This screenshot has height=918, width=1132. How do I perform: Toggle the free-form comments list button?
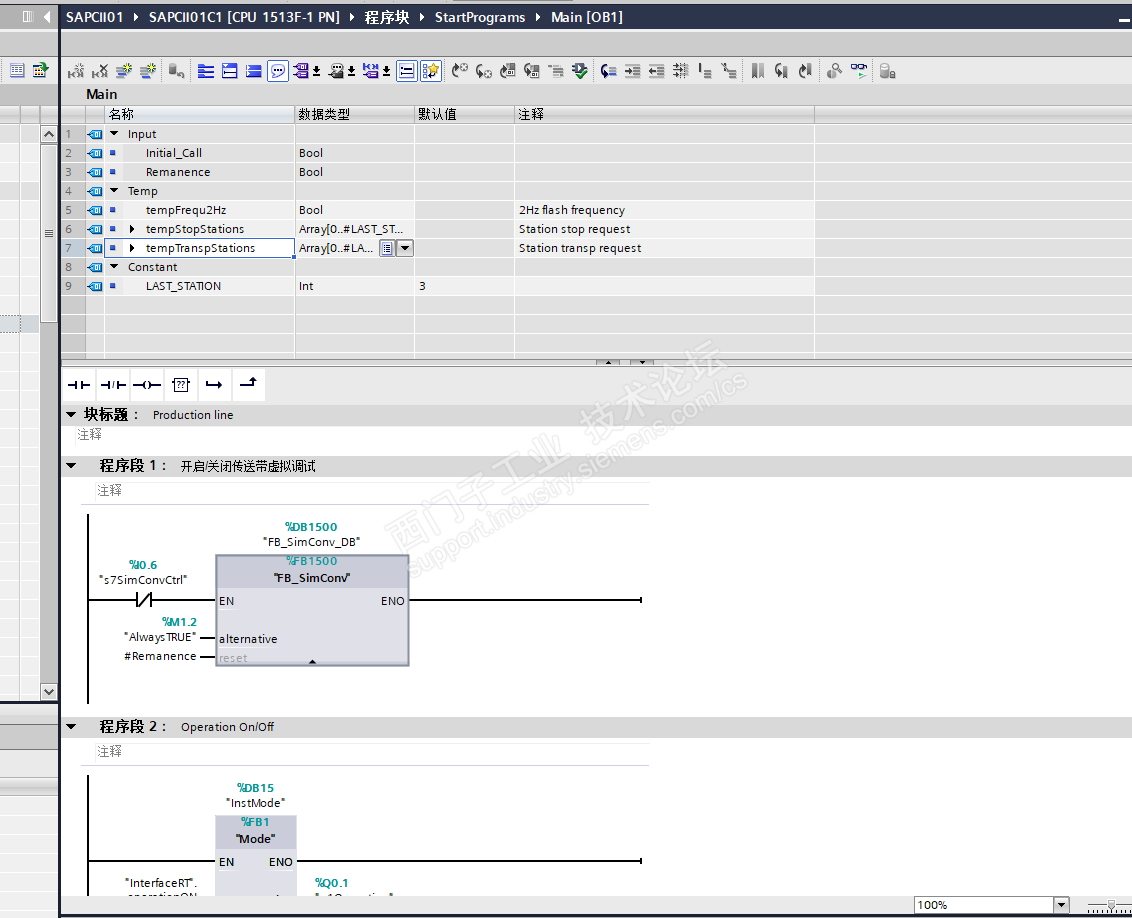407,71
